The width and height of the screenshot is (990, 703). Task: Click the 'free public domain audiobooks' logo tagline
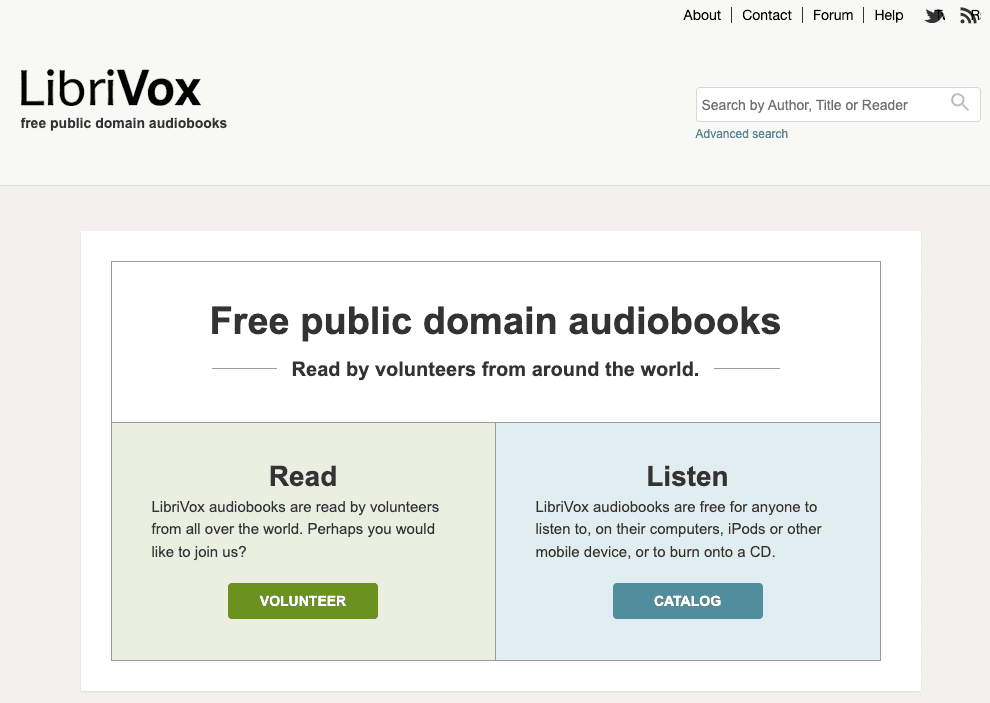click(x=124, y=123)
